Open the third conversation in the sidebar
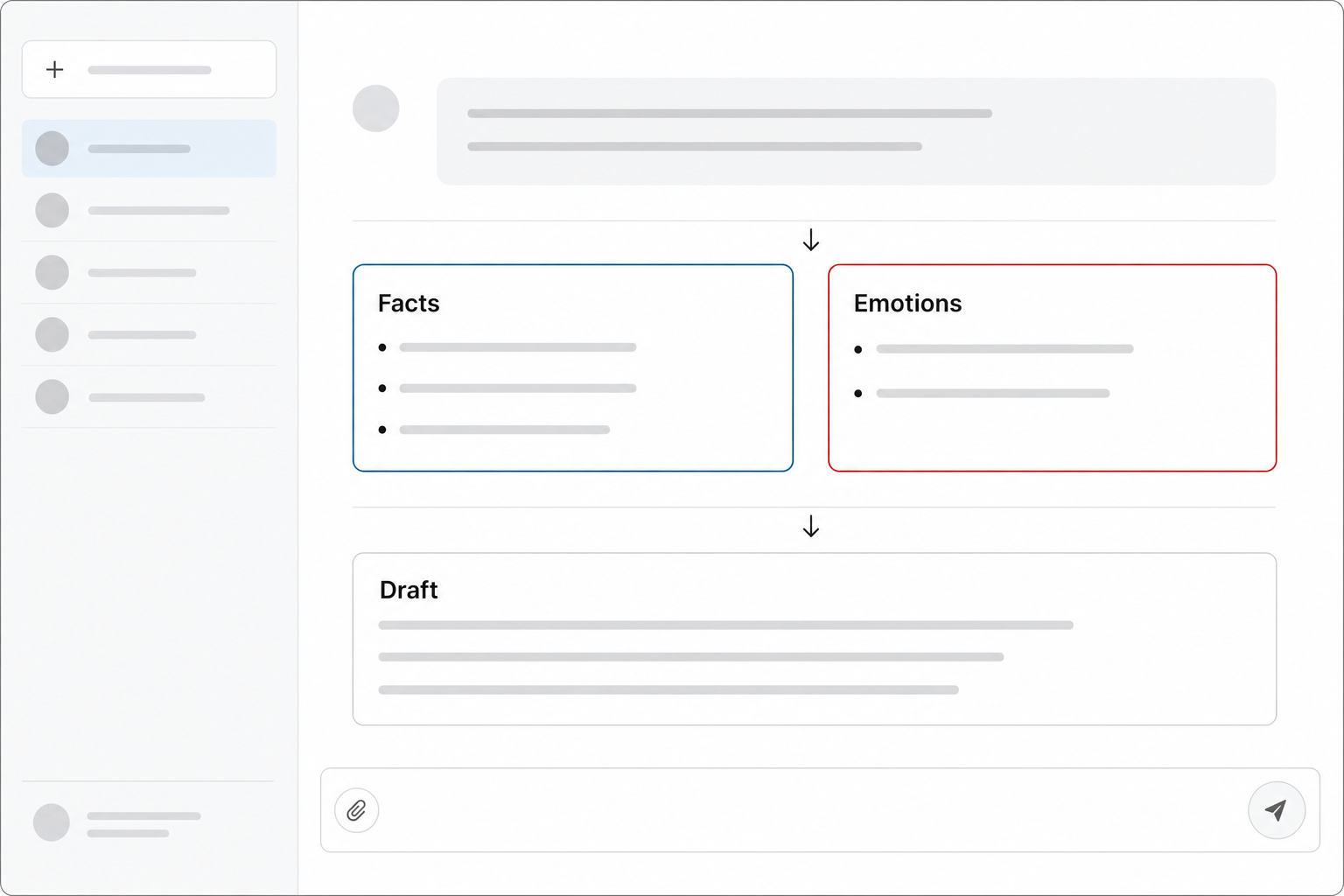Screen dimensions: 1344x896 pyautogui.click(x=149, y=273)
